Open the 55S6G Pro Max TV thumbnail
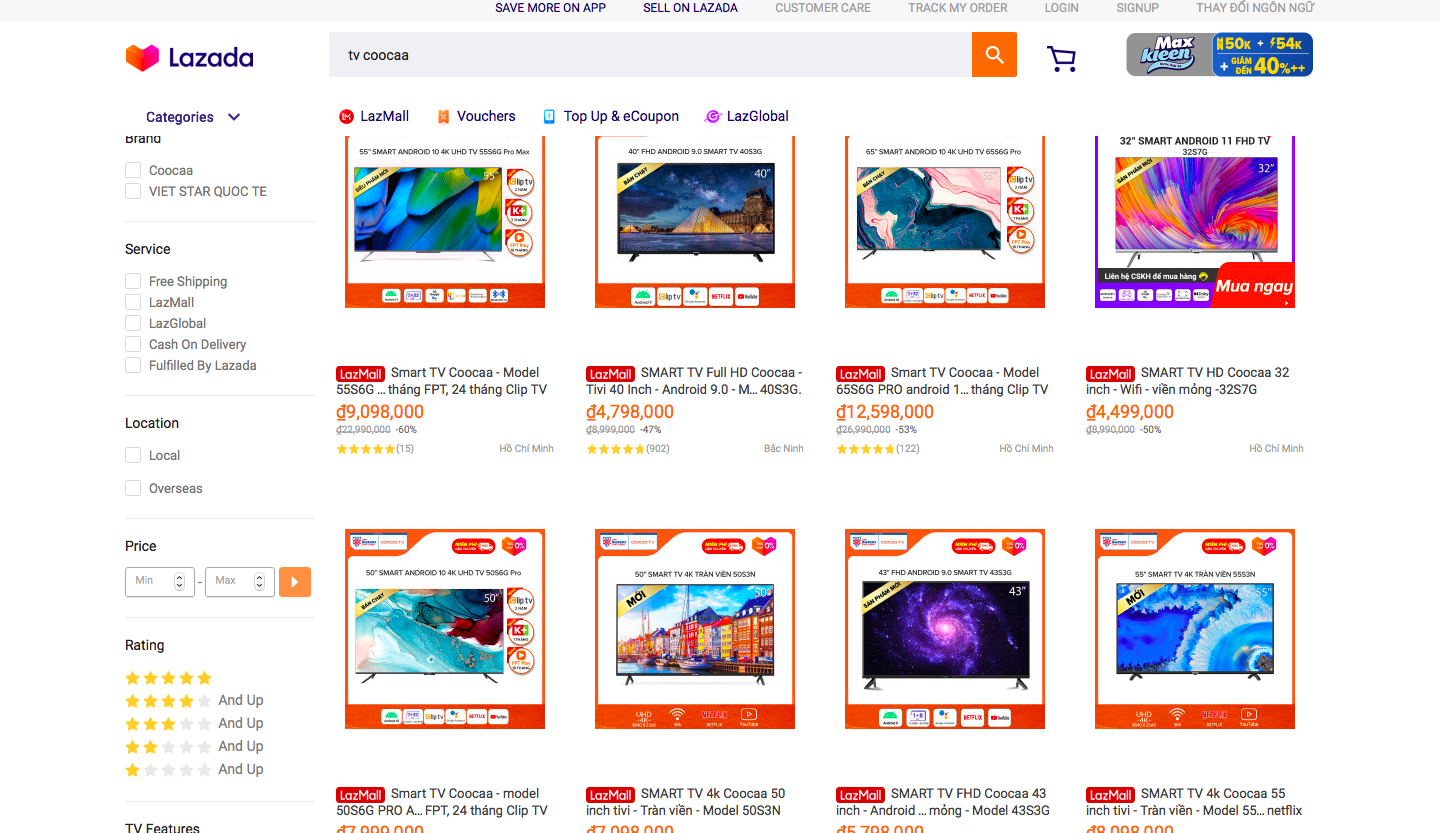The height and width of the screenshot is (833, 1440). (x=445, y=222)
